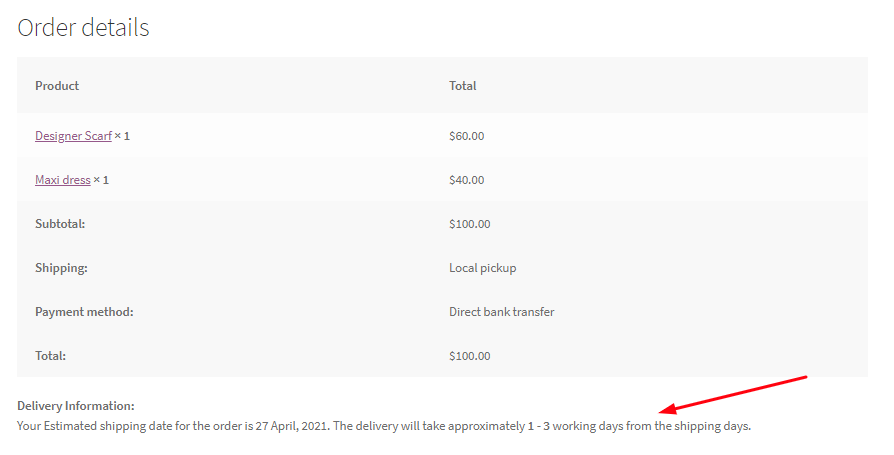Click the × 1 quantity beside Designer Scarf

coord(122,136)
